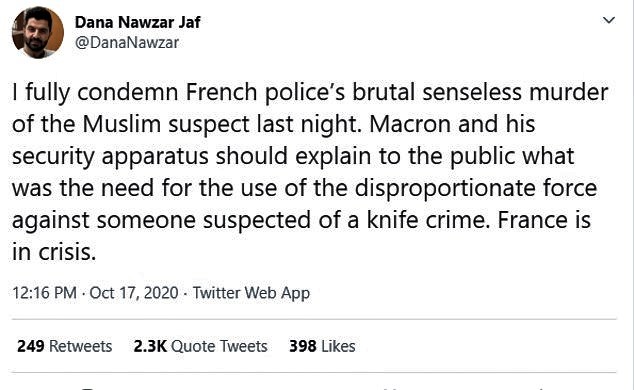Click the 398 count beside Likes
This screenshot has height=390, width=634.
[303, 346]
